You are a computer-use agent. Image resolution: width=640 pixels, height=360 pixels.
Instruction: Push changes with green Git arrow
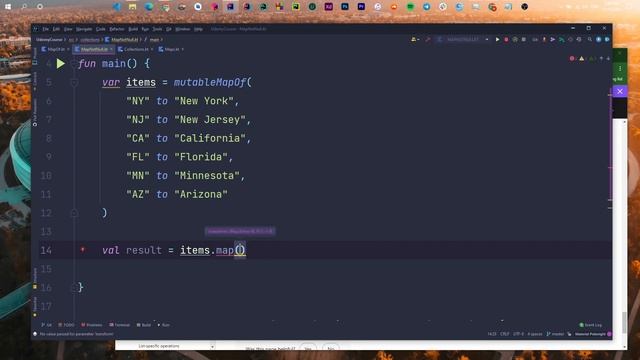click(x=562, y=40)
